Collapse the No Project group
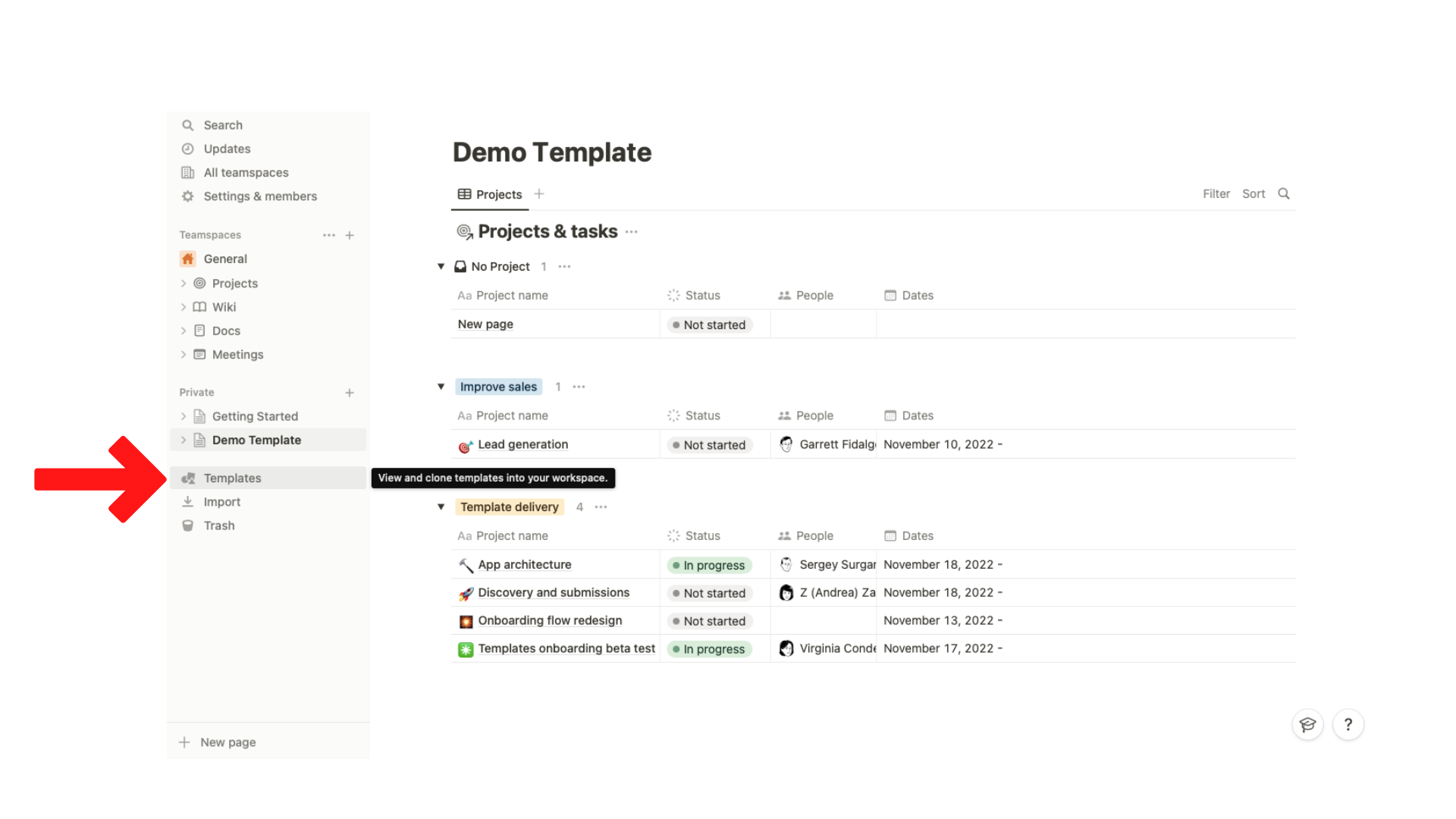The image size is (1456, 819). (x=441, y=266)
